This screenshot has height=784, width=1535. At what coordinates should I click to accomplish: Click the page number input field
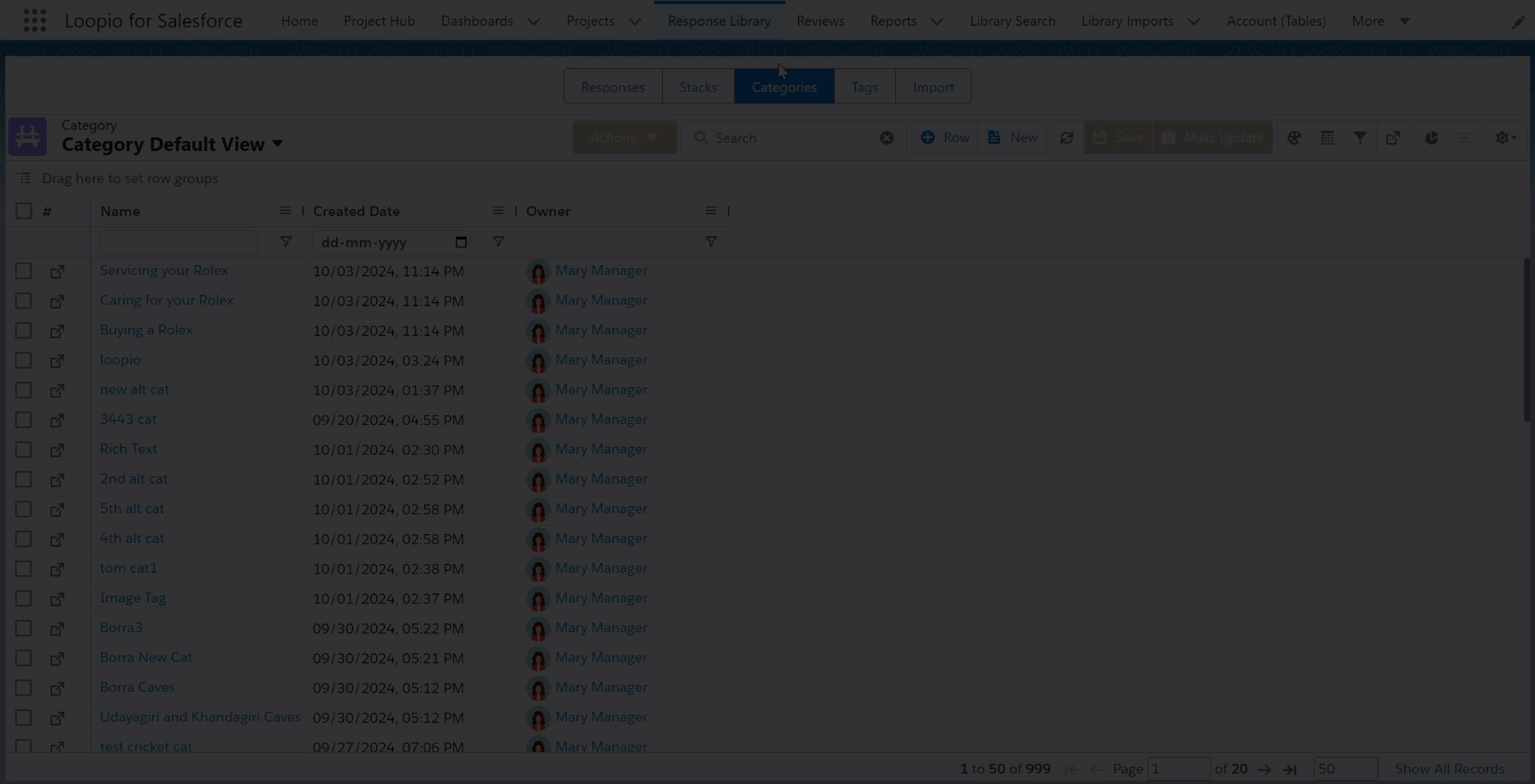pos(1178,769)
